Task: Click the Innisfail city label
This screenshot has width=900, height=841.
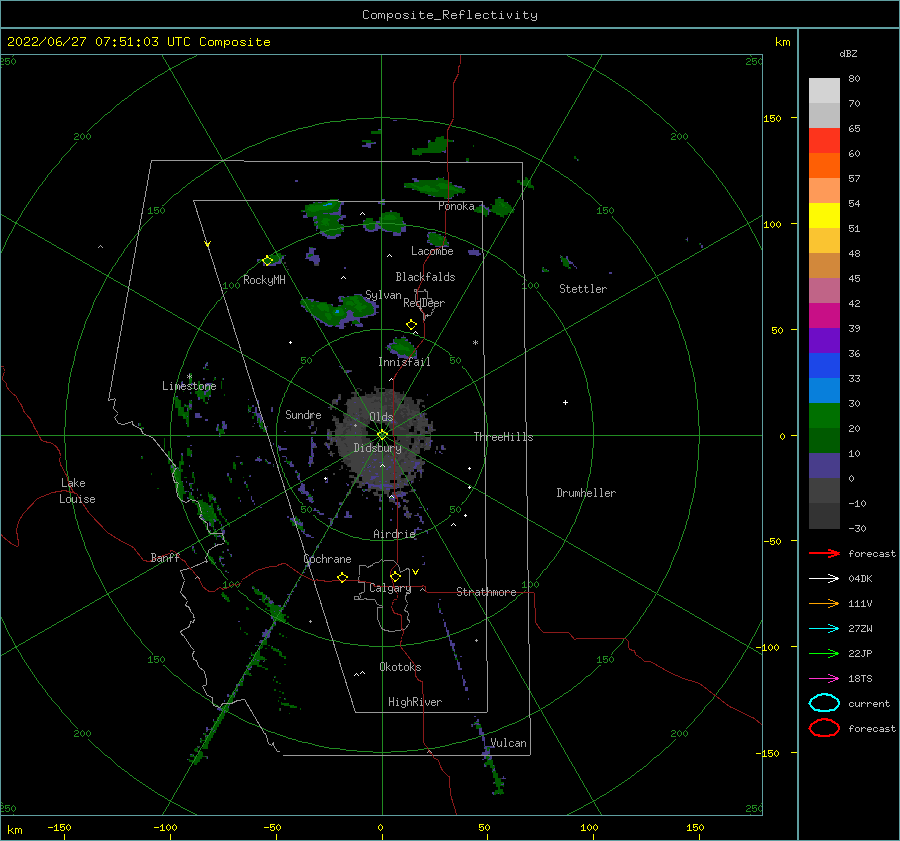Action: pos(404,362)
